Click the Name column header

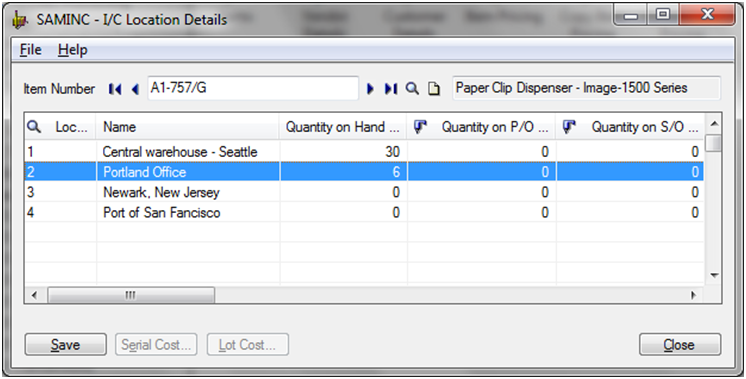(188, 127)
